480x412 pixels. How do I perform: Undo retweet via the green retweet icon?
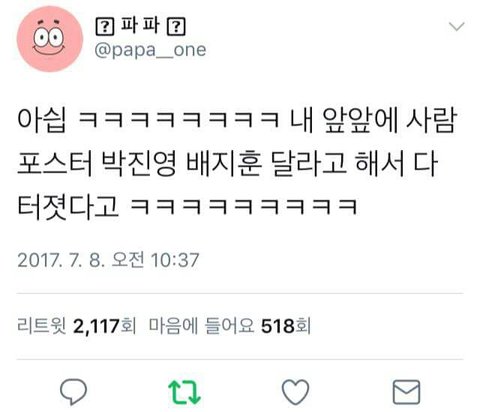point(184,392)
